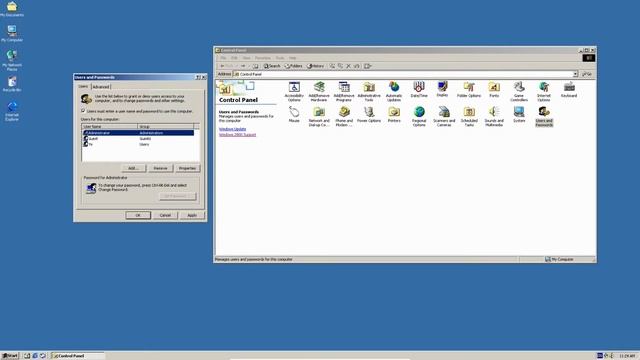The width and height of the screenshot is (640, 360).
Task: Open Automatic Updates icon
Action: pos(394,91)
